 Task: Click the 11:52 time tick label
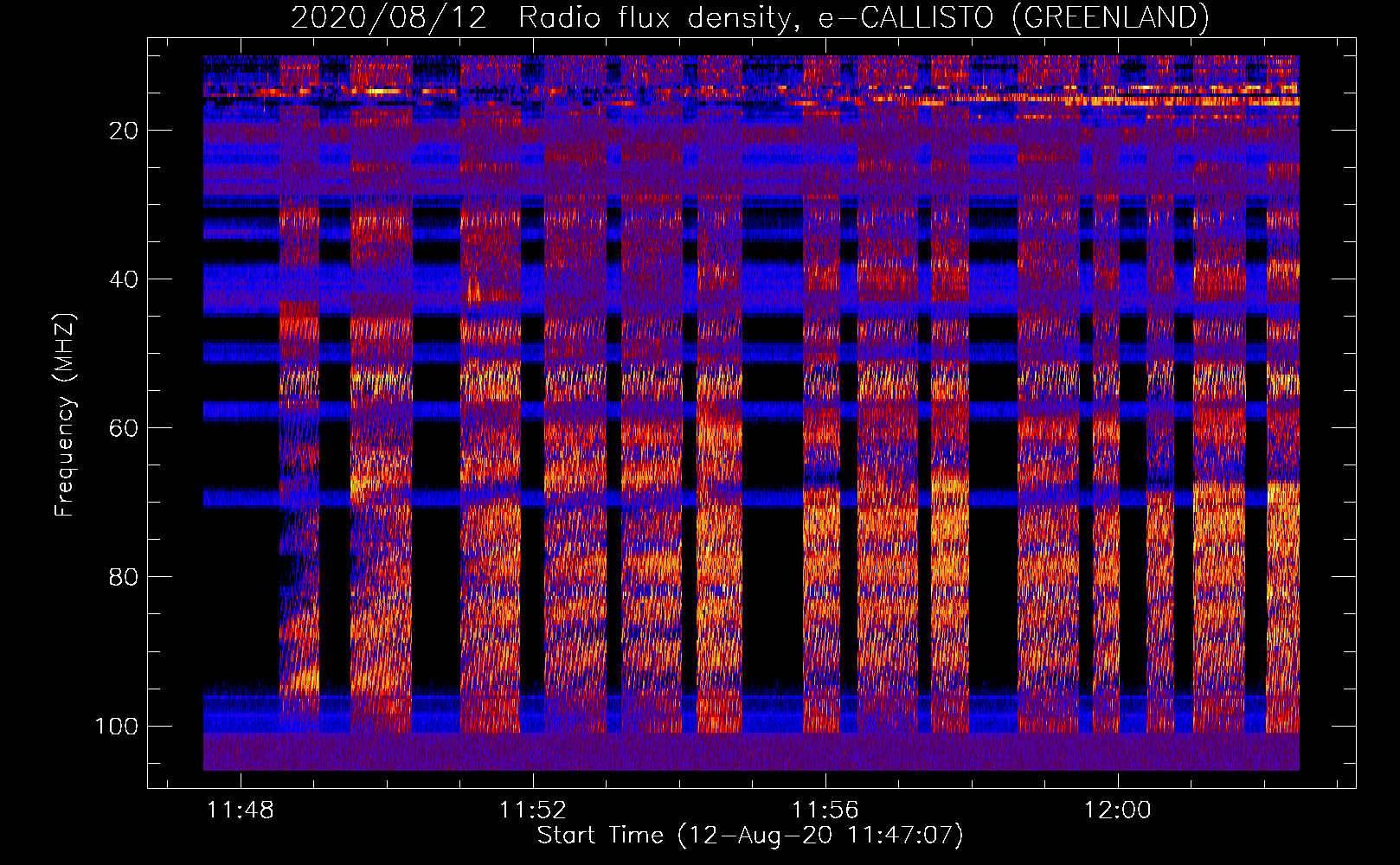tap(533, 811)
